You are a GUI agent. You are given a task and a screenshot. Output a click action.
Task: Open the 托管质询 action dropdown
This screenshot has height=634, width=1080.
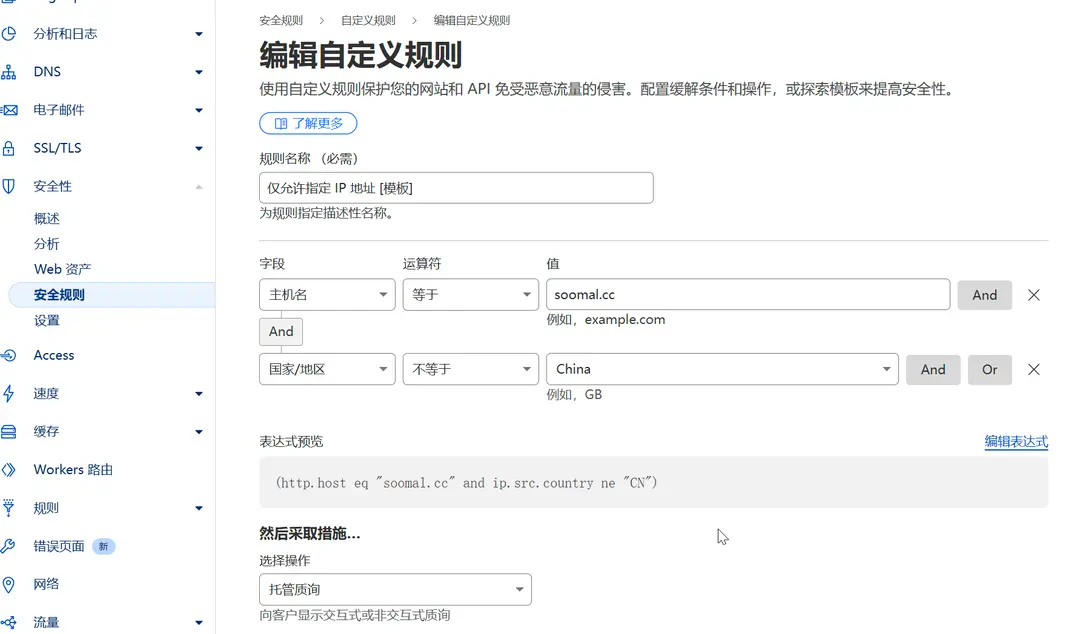pos(395,589)
